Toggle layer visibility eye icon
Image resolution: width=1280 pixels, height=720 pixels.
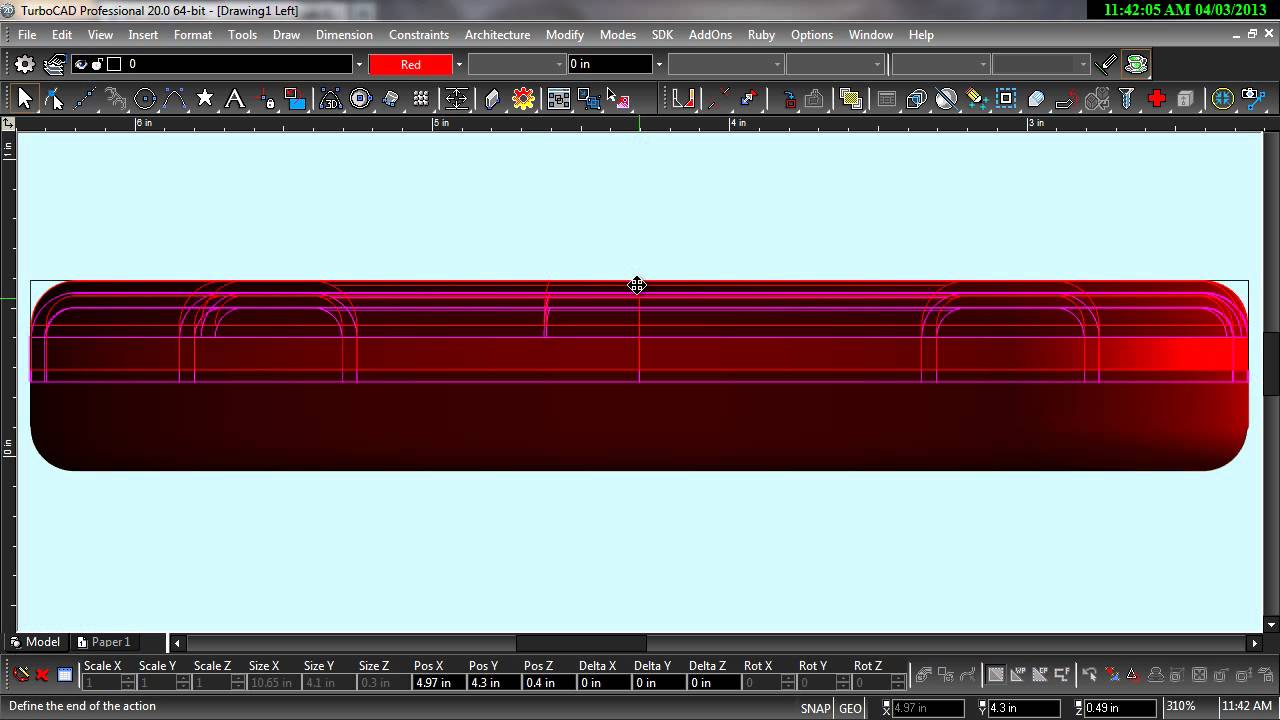pos(80,64)
